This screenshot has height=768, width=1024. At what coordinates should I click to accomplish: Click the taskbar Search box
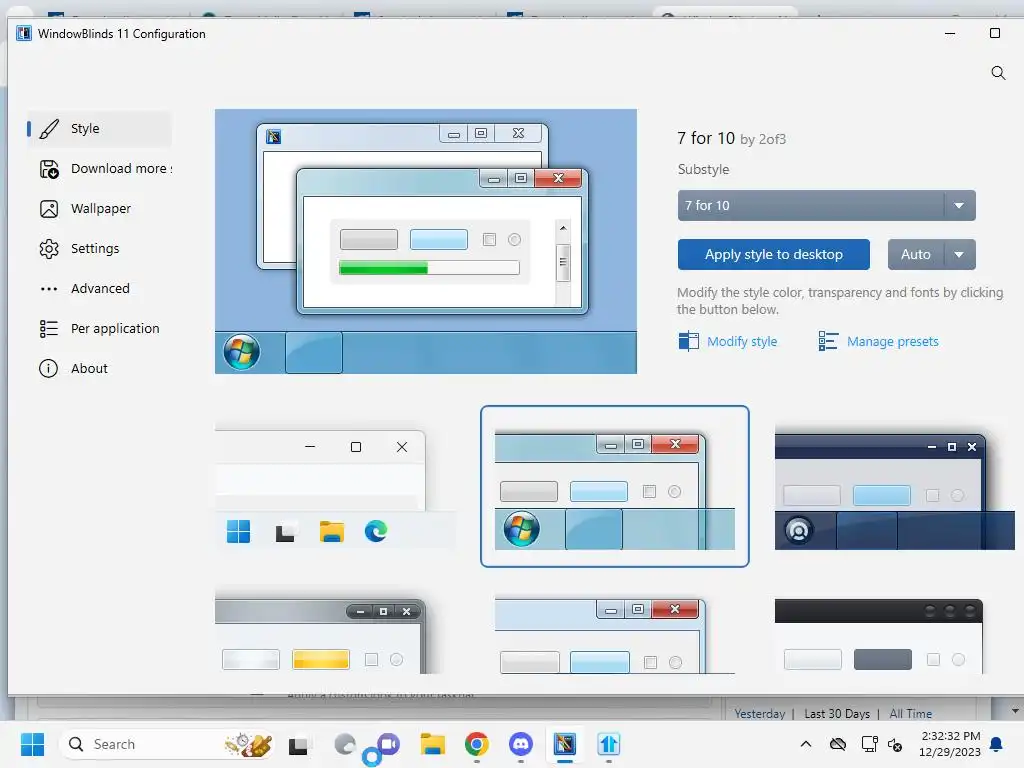click(167, 744)
